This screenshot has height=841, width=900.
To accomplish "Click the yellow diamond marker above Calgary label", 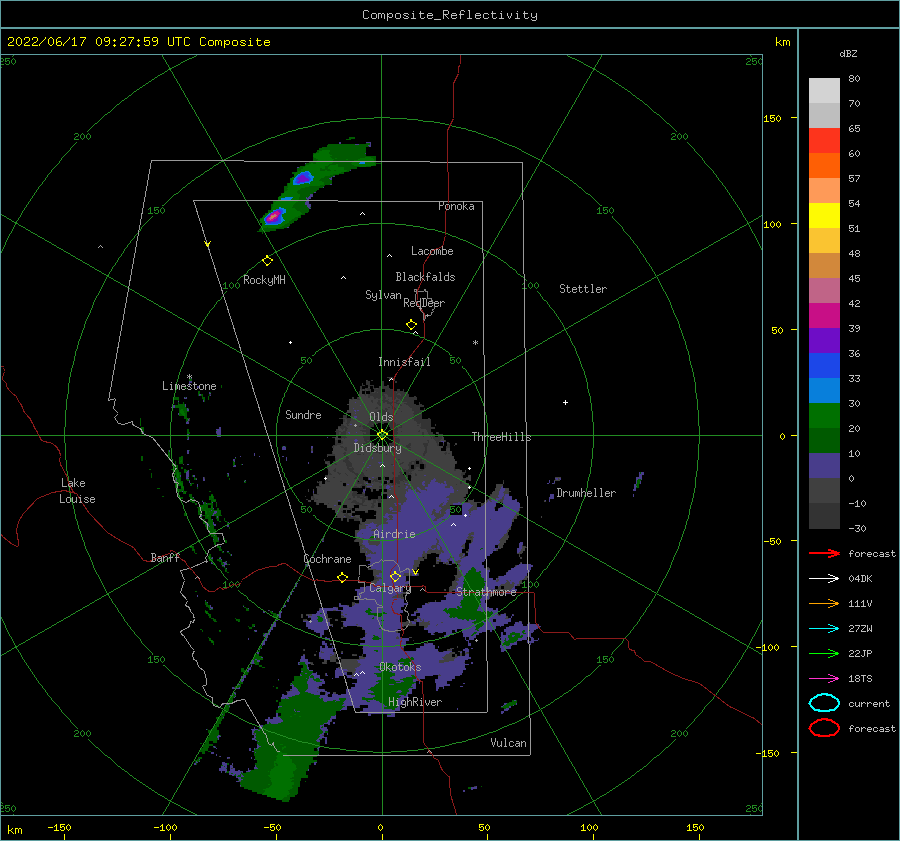I will (x=395, y=576).
